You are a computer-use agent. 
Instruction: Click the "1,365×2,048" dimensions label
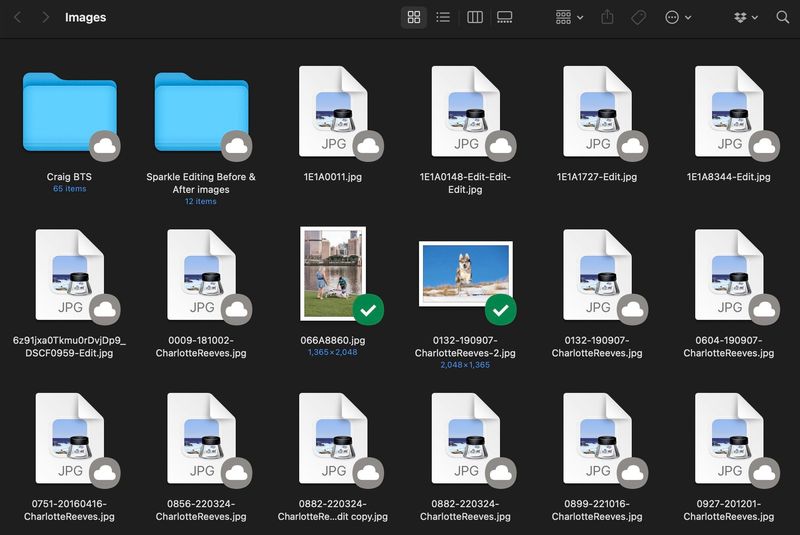click(333, 352)
